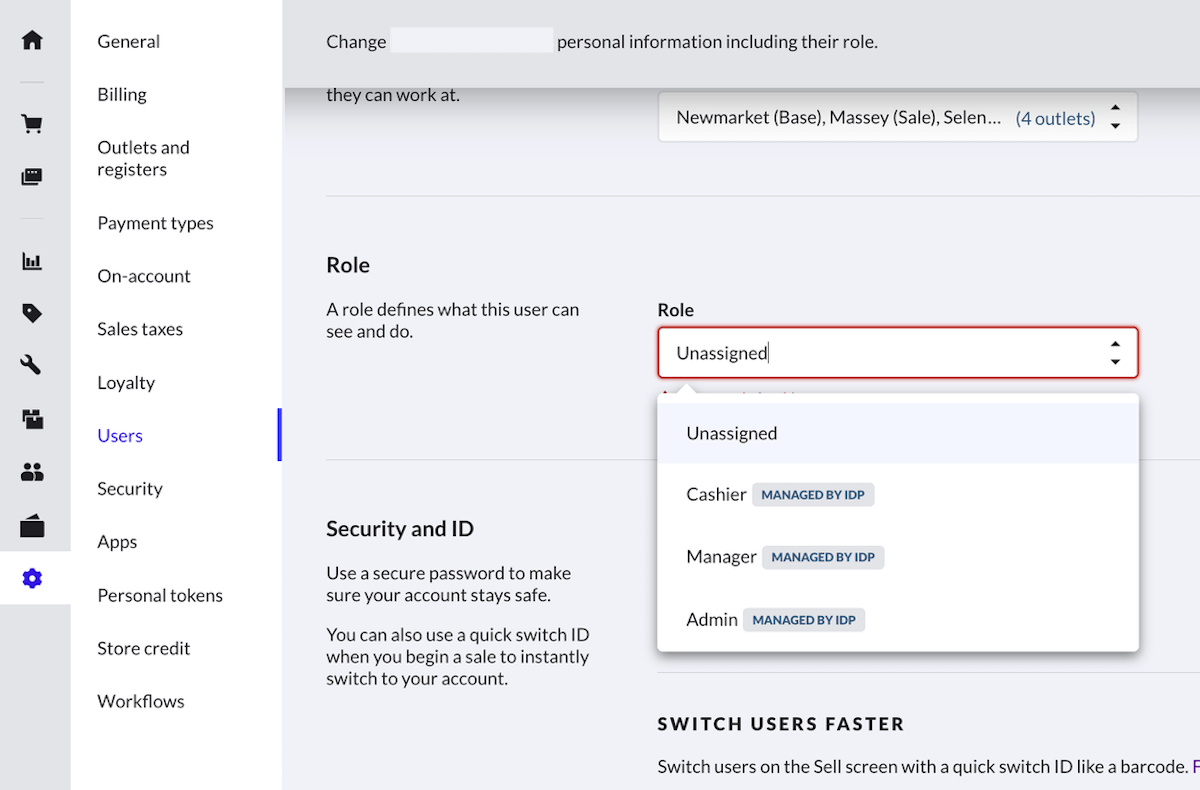This screenshot has height=790, width=1200.
Task: Click the Setup gear icon
Action: coord(32,578)
